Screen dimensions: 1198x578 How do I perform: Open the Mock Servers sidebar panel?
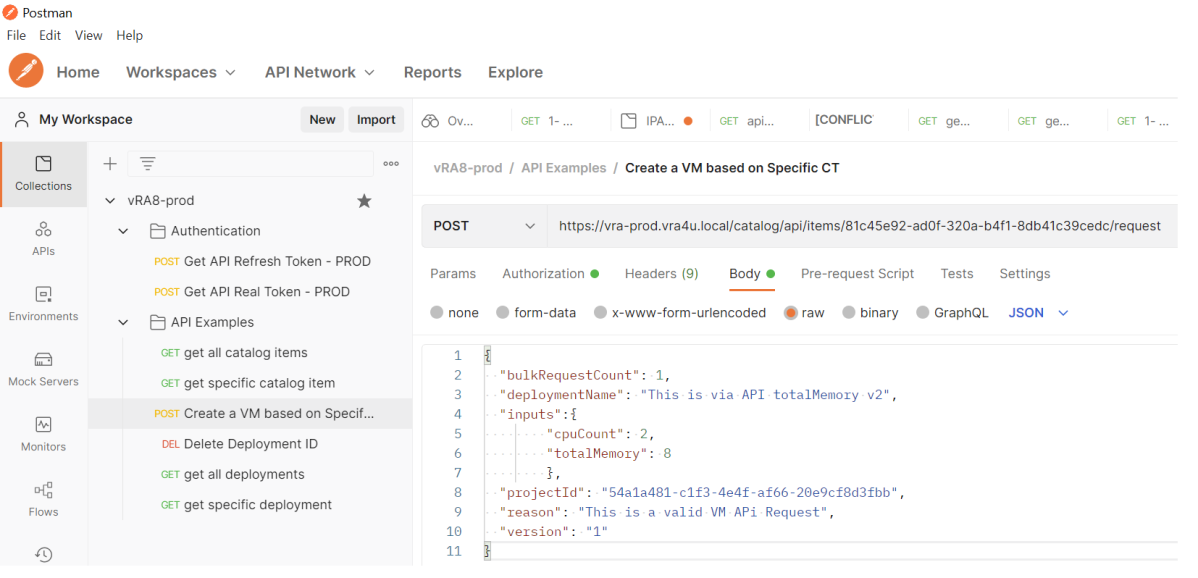pyautogui.click(x=43, y=369)
